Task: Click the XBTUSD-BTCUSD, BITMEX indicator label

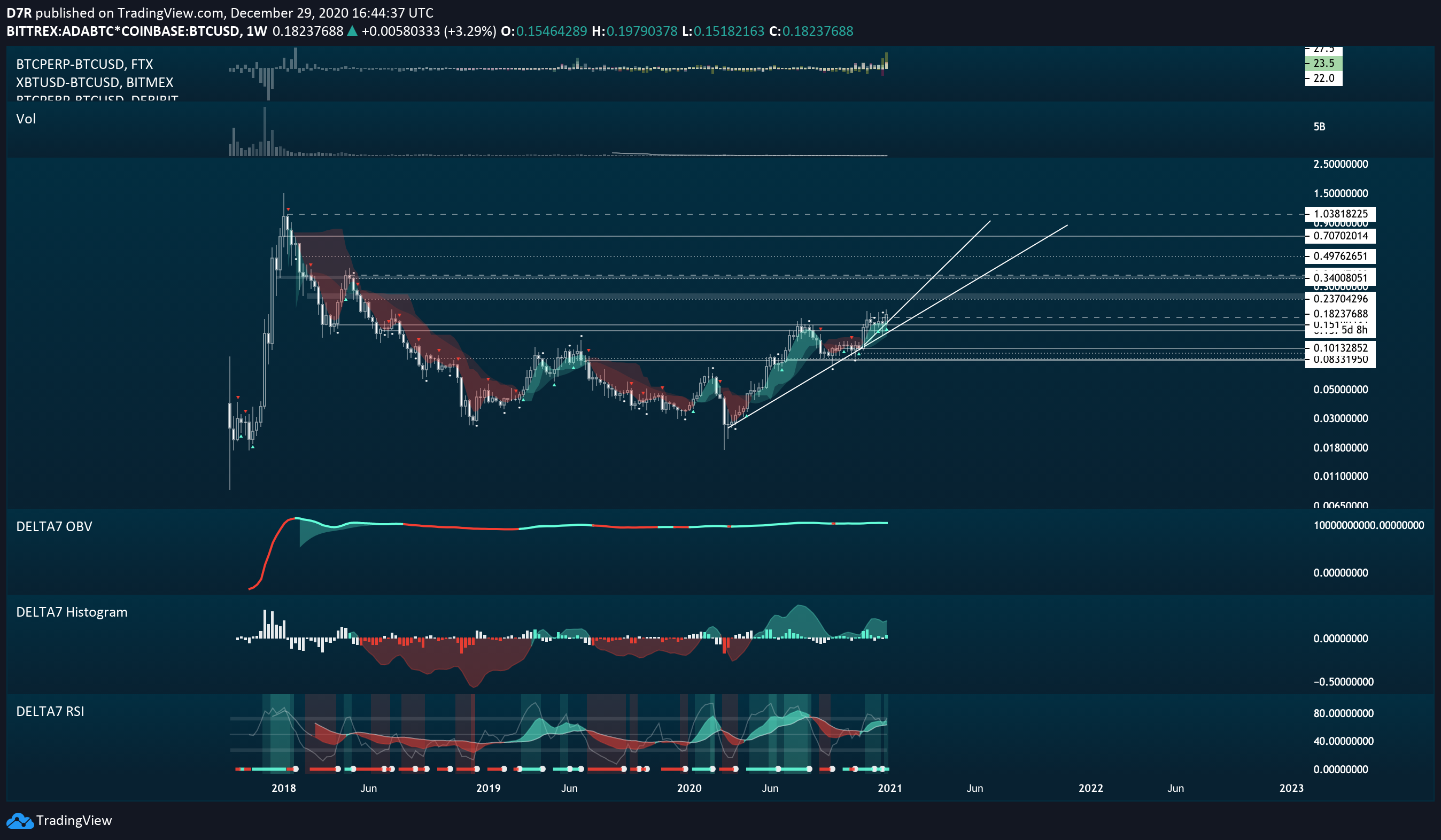Action: (95, 82)
